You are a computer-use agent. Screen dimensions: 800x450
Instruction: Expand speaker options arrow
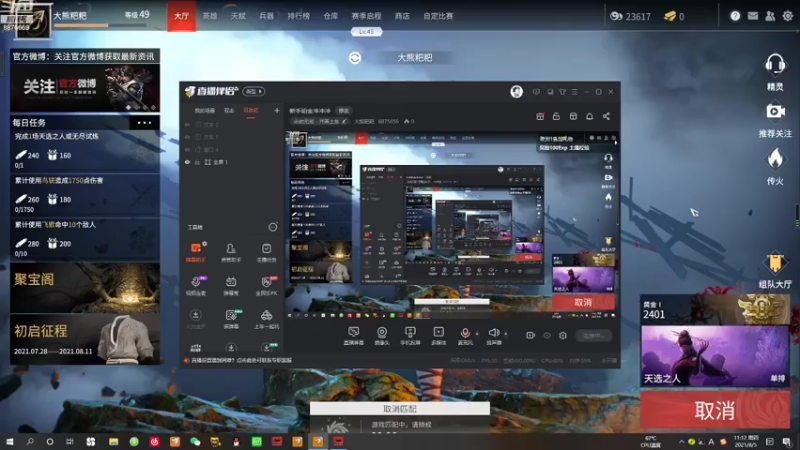pyautogui.click(x=506, y=334)
